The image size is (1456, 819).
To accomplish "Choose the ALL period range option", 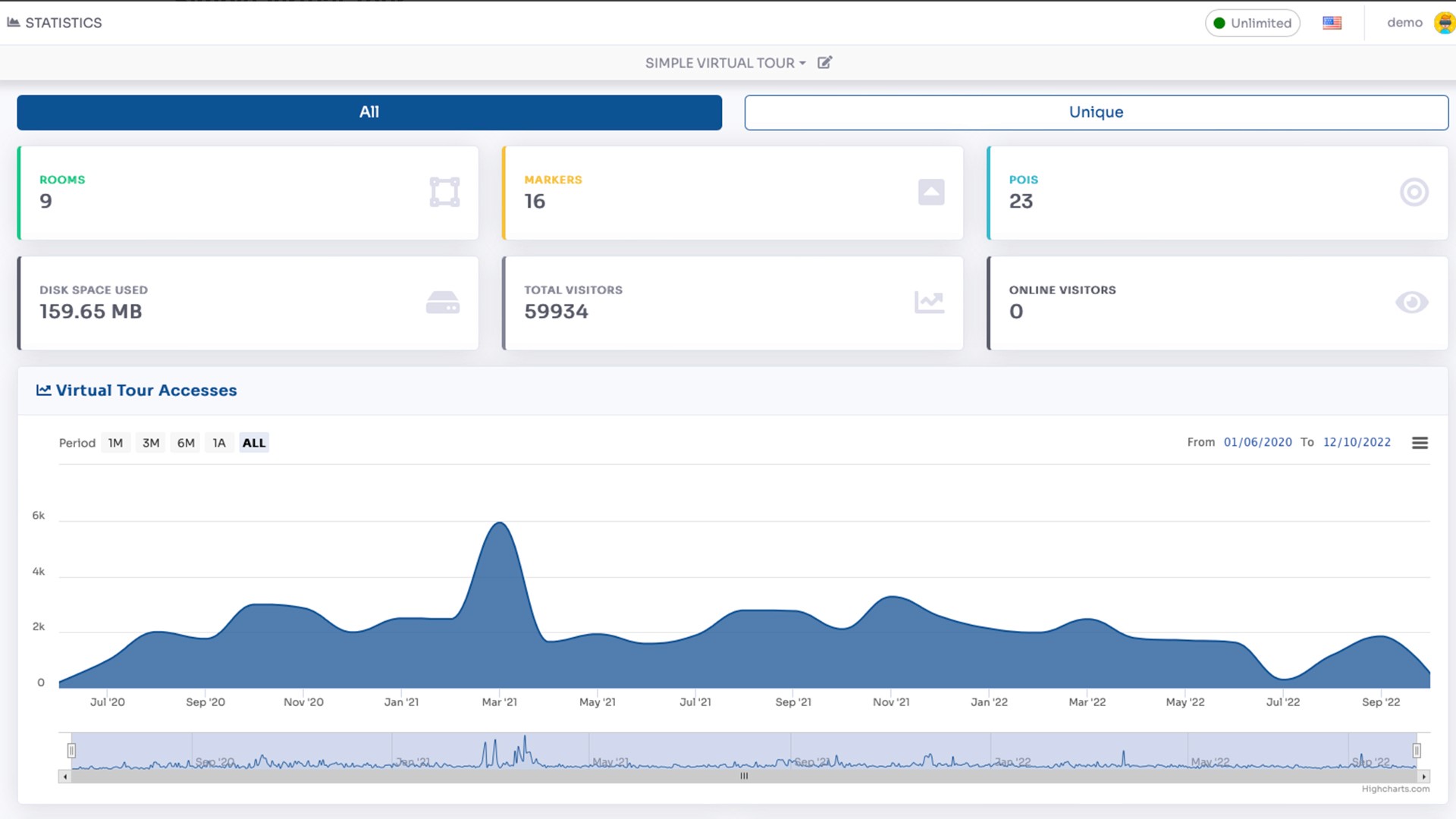I will pyautogui.click(x=254, y=443).
